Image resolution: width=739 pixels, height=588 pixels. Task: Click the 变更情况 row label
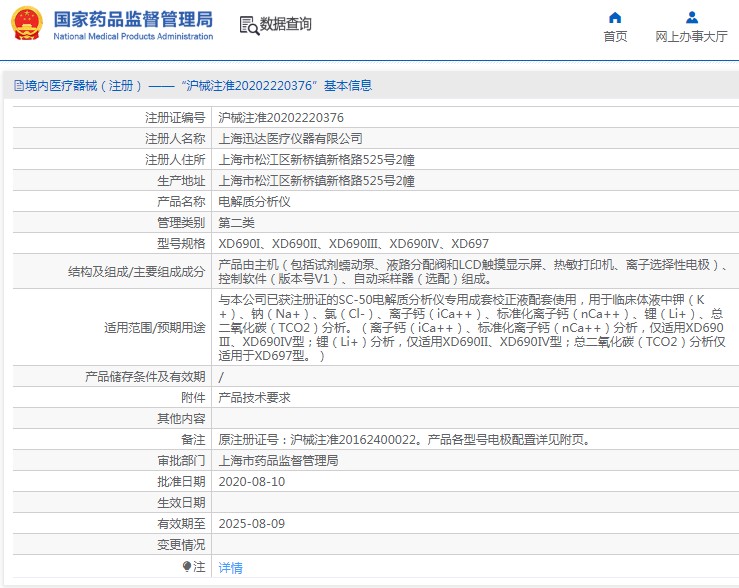point(181,545)
